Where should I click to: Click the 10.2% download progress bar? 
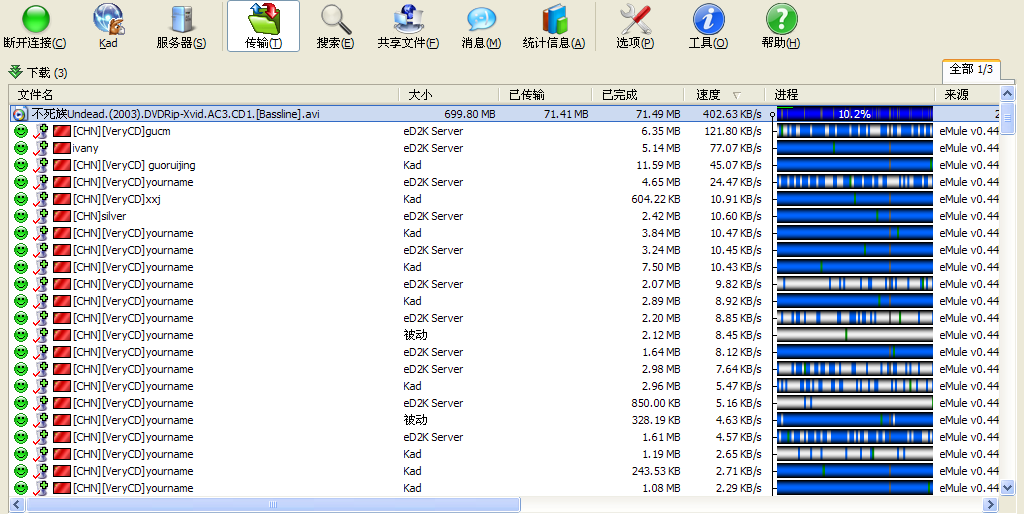coord(854,114)
